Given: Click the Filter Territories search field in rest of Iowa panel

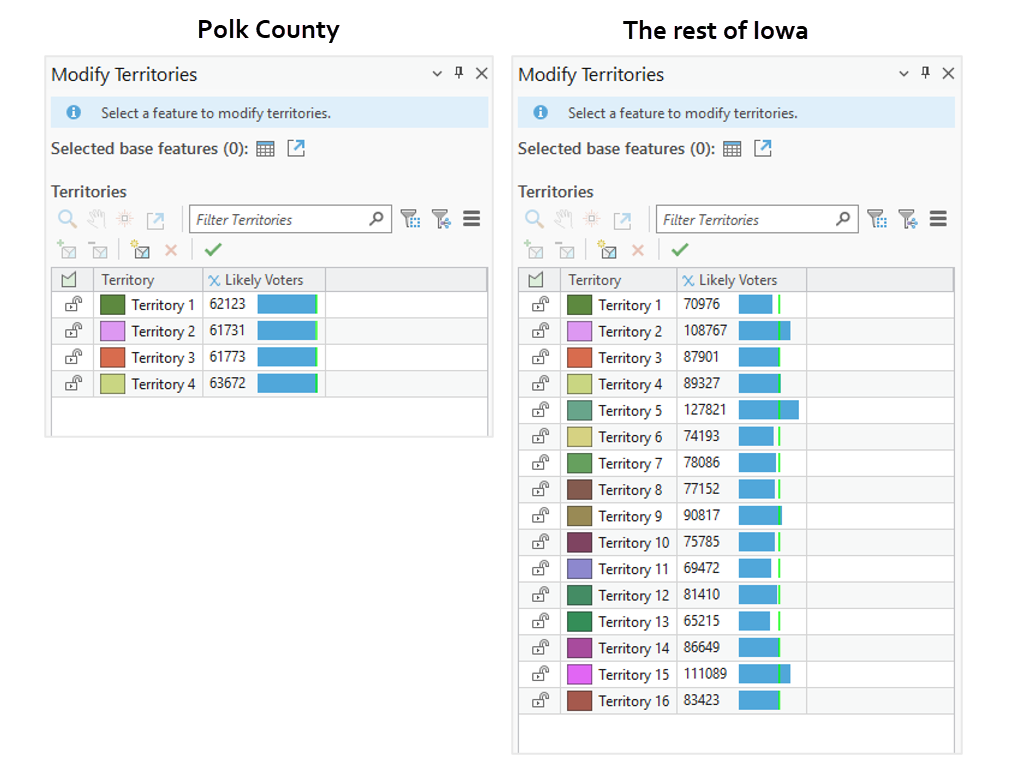Looking at the screenshot, I should click(757, 219).
